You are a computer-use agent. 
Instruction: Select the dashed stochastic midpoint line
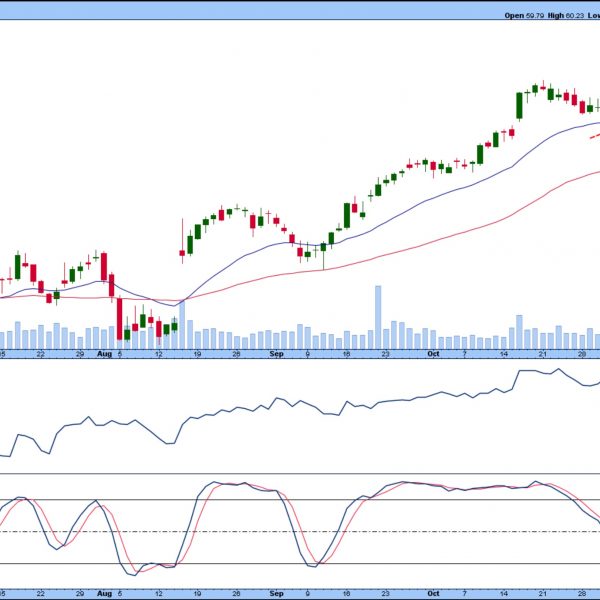300,532
